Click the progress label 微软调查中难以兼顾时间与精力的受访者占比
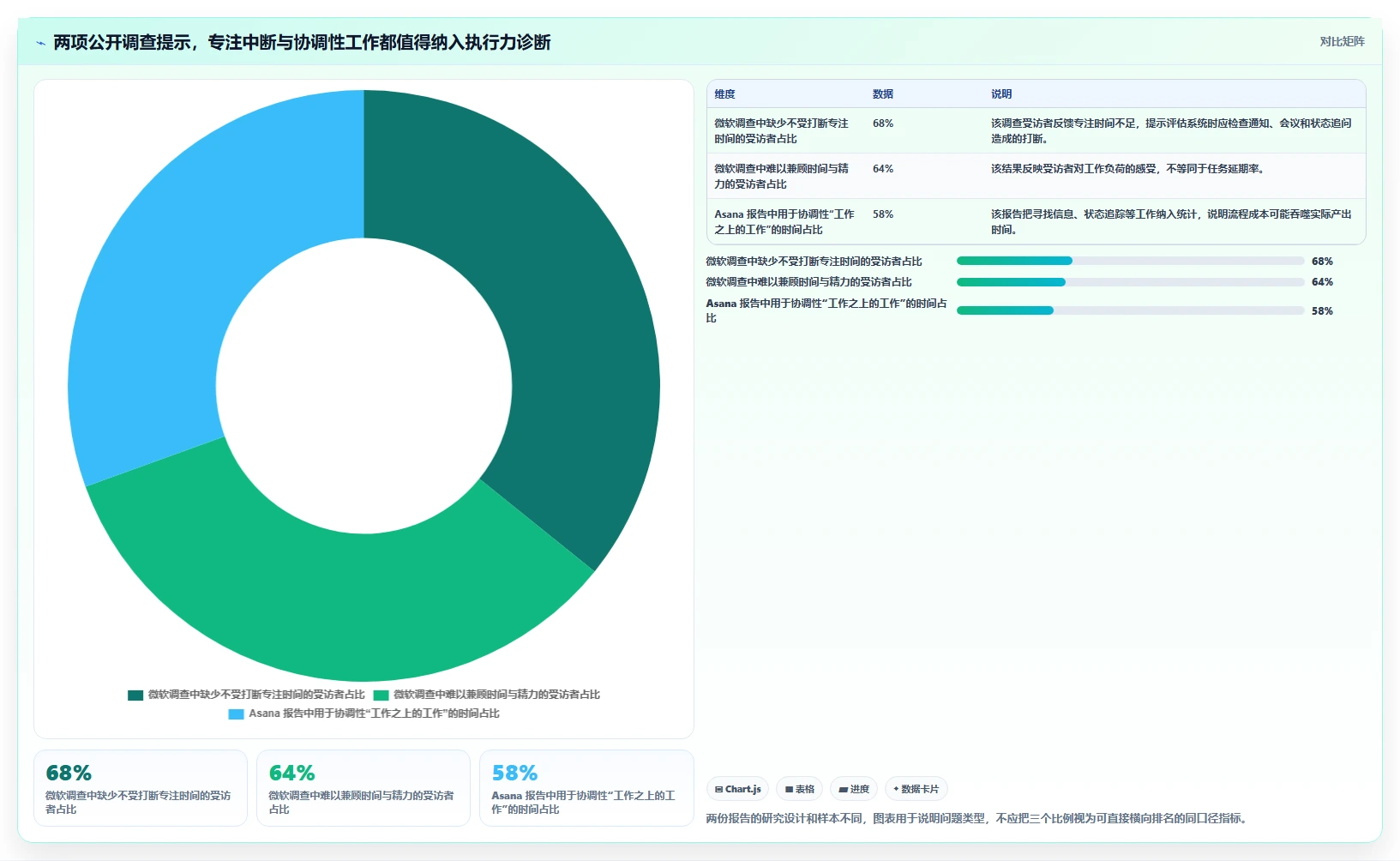 tap(808, 282)
